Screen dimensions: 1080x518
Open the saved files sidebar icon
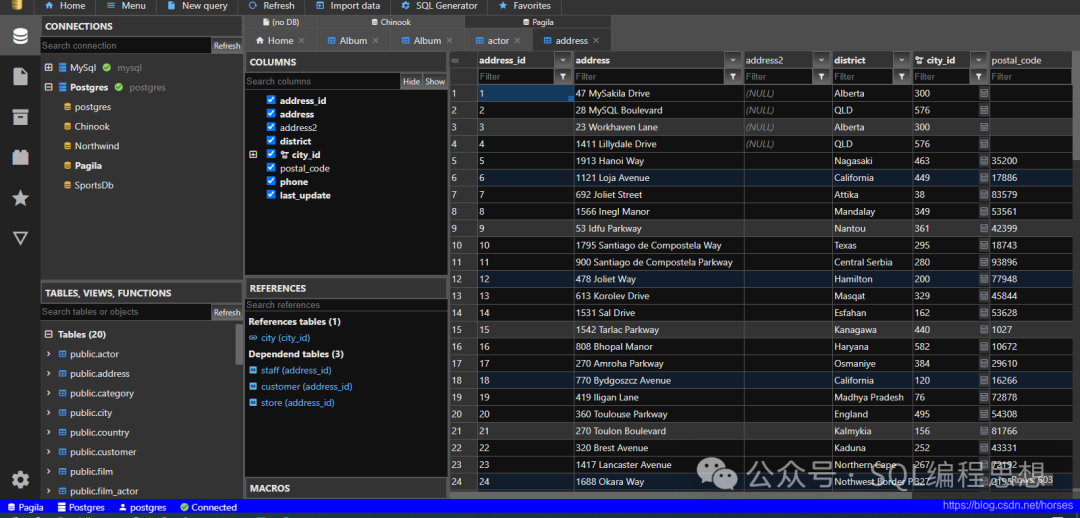click(20, 77)
